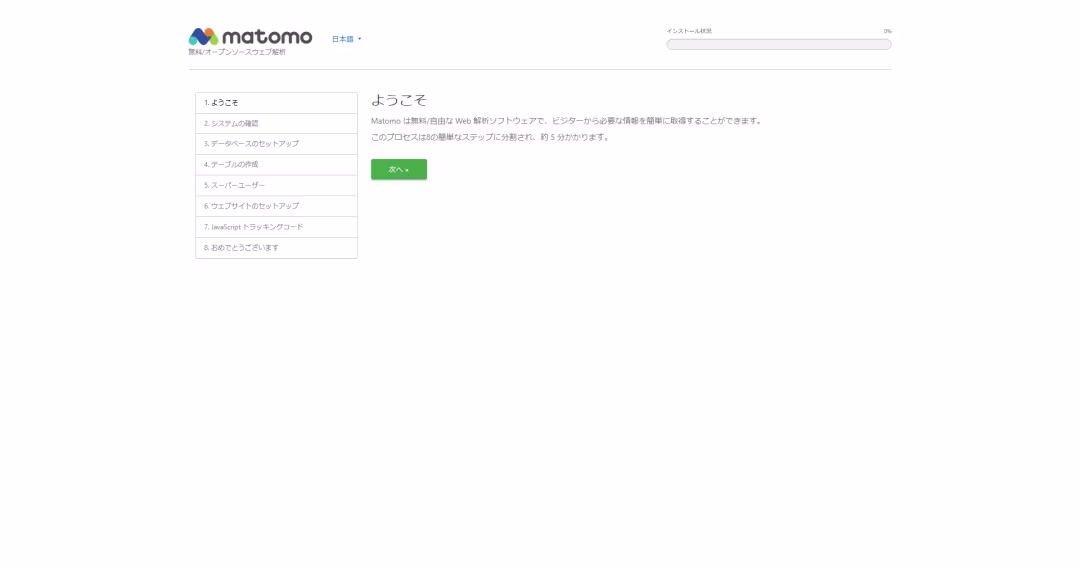1080x566 pixels.
Task: Select step 8. おめでとうございます
Action: (276, 248)
